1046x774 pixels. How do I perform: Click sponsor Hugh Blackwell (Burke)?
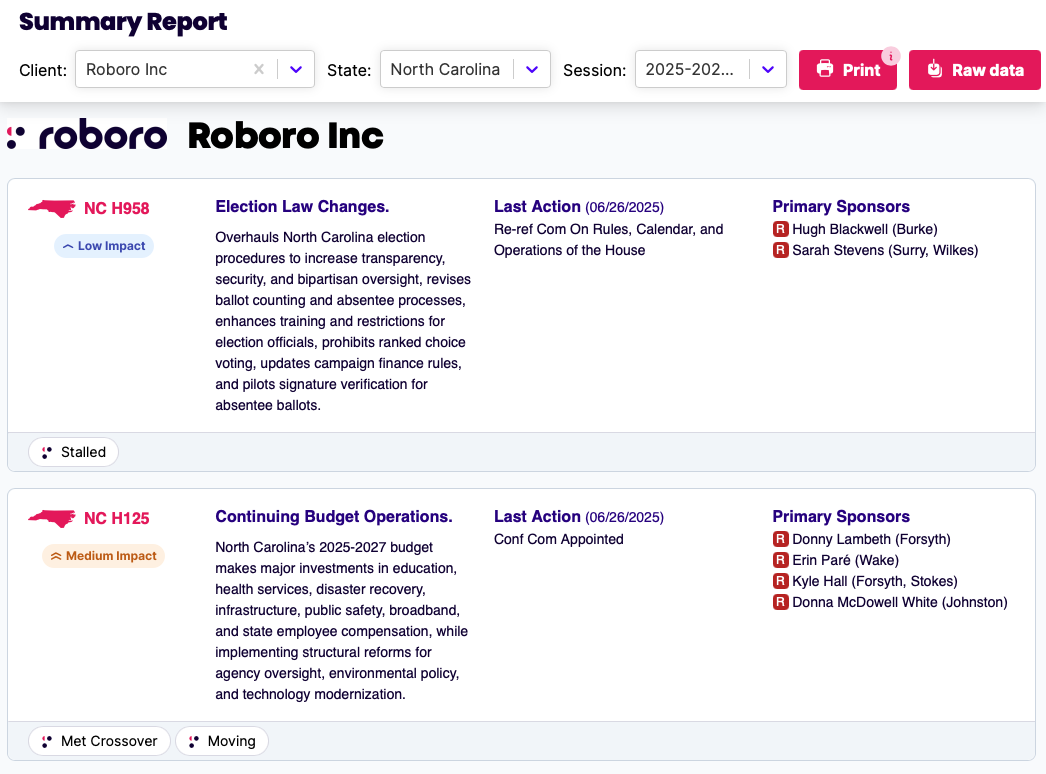(x=865, y=230)
